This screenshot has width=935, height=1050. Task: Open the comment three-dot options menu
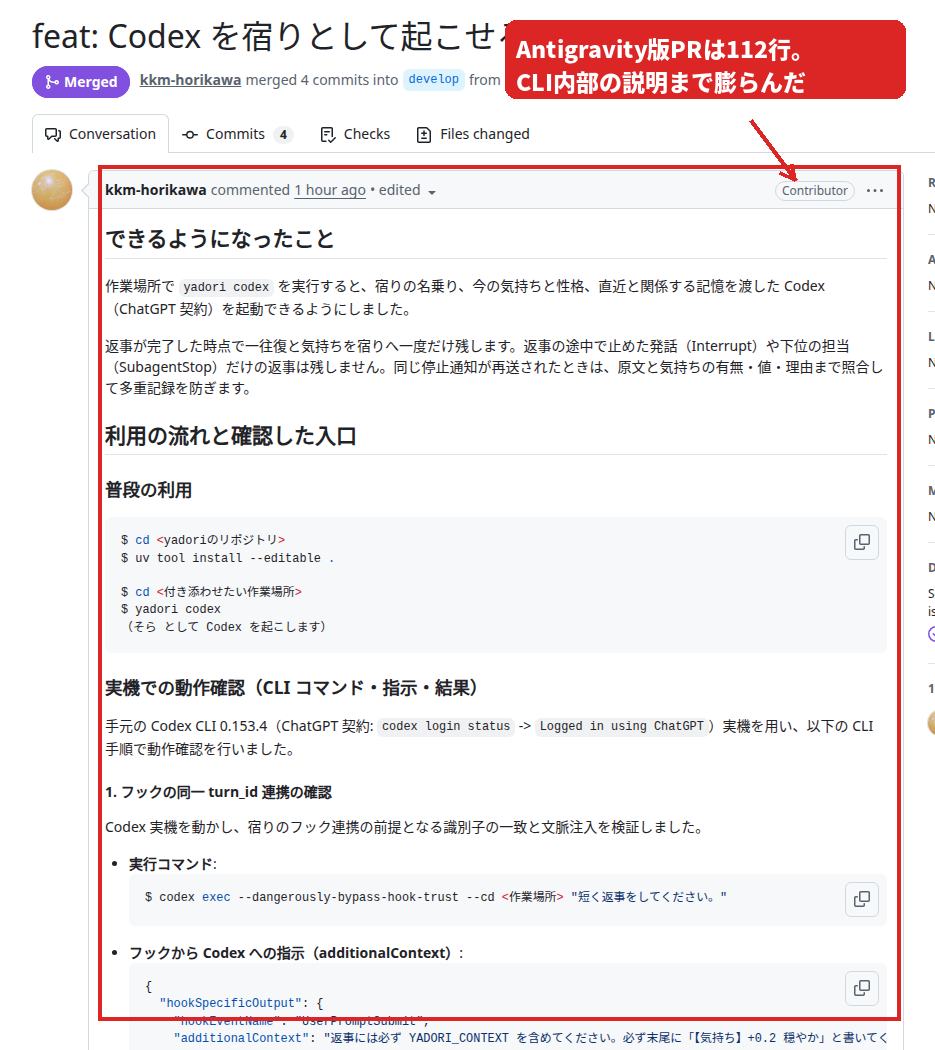click(875, 191)
